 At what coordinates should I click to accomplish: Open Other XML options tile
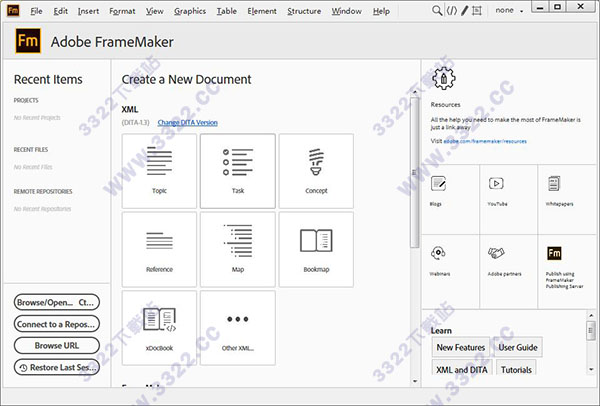point(238,328)
